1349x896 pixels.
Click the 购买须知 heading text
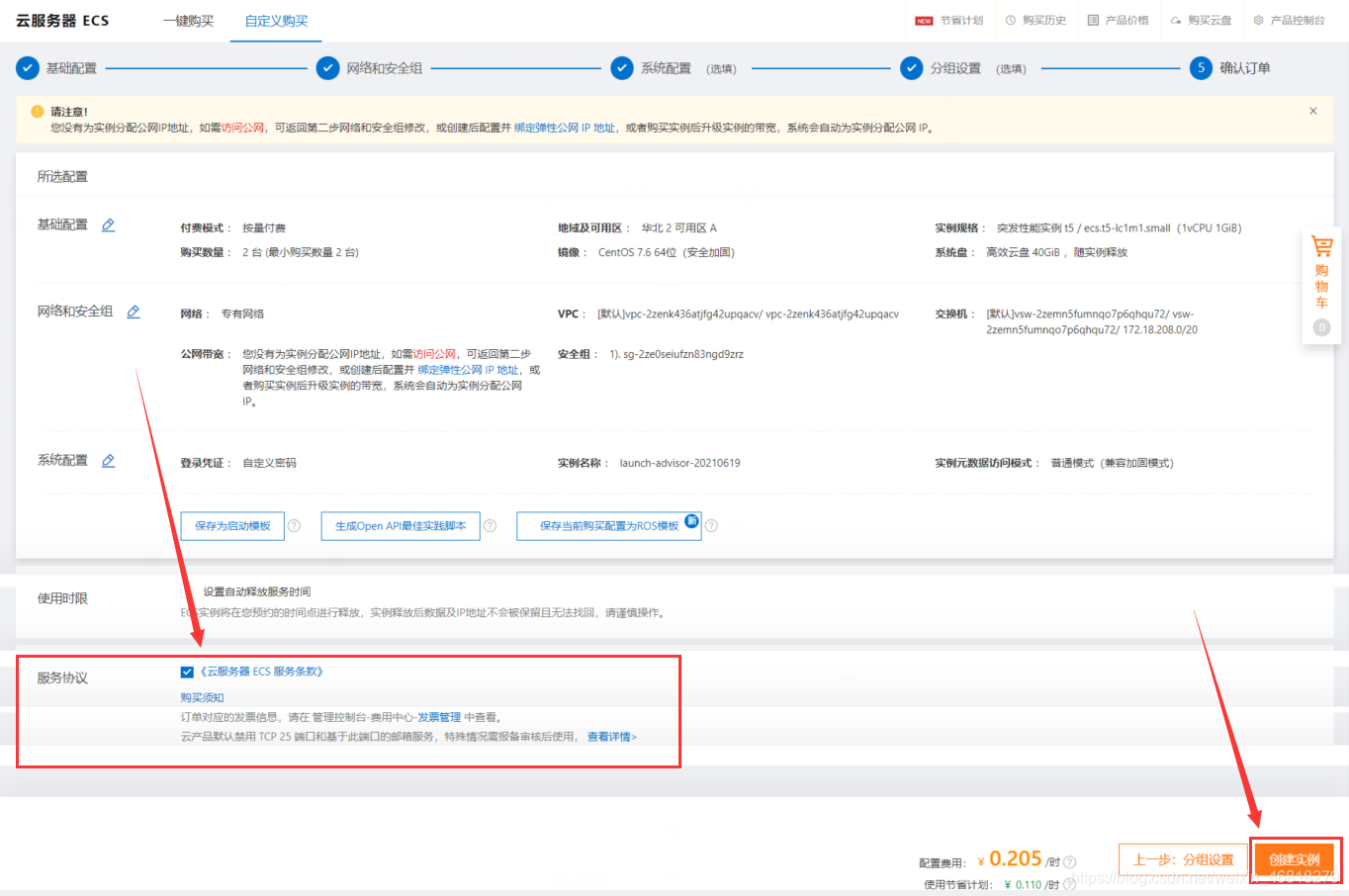[x=202, y=697]
